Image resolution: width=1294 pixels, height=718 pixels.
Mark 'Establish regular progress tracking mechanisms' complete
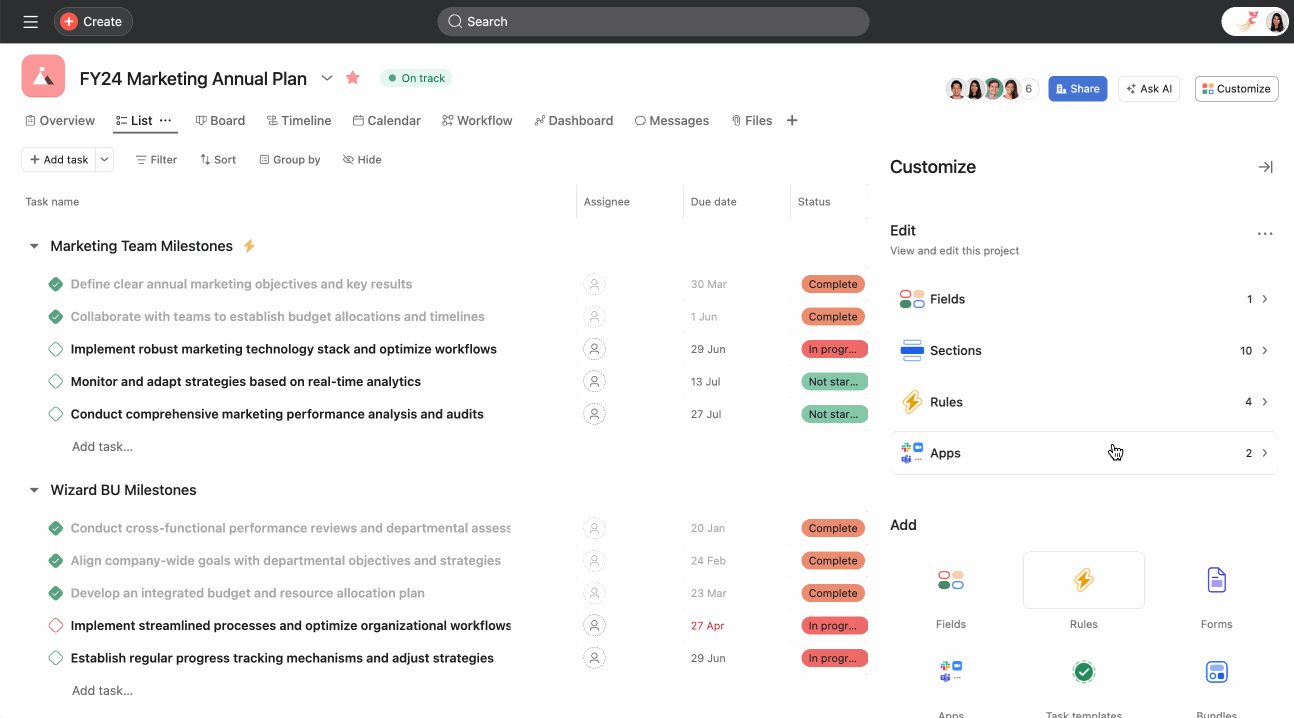click(x=56, y=658)
